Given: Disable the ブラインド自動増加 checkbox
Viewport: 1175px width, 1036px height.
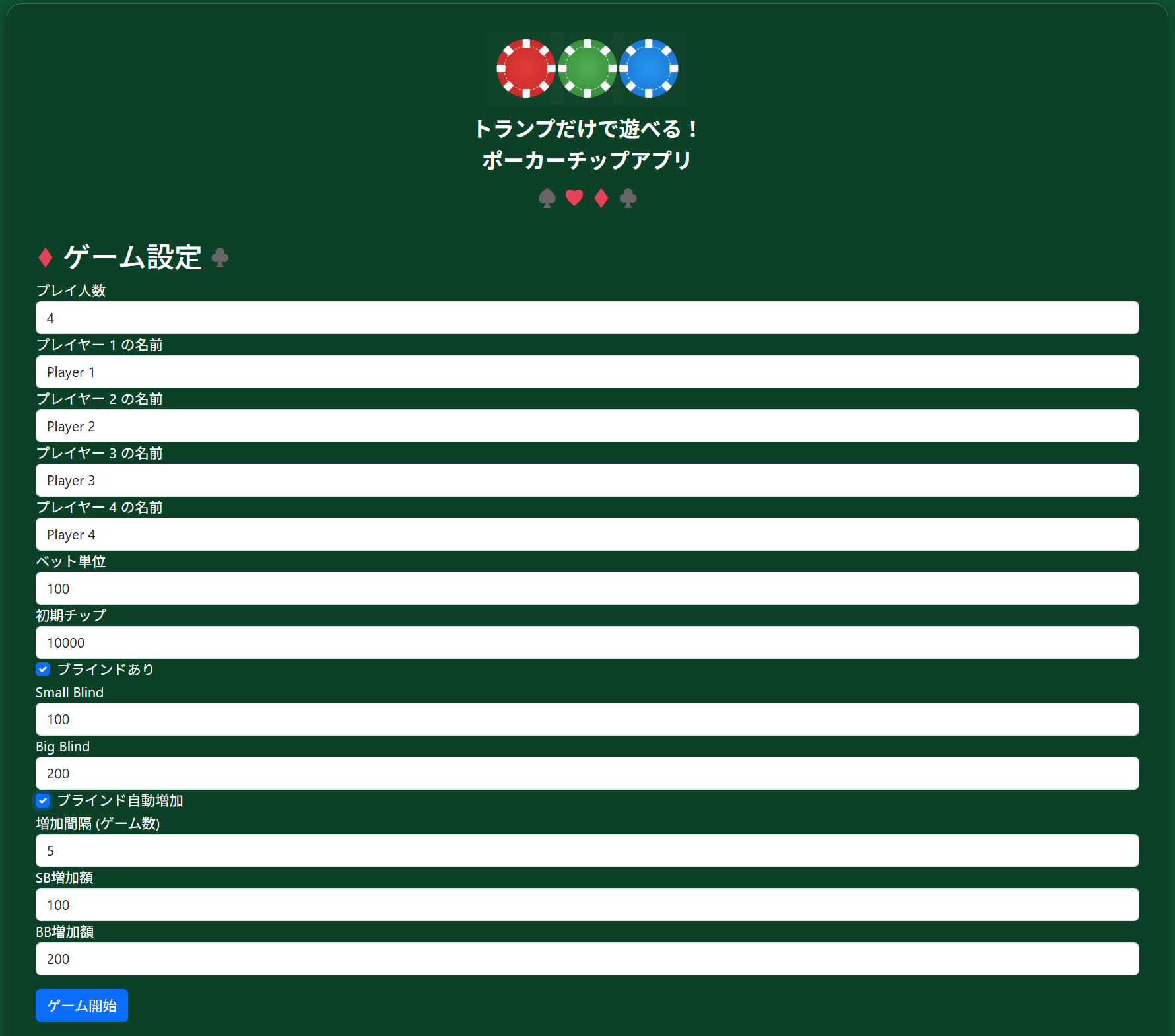Looking at the screenshot, I should point(43,800).
